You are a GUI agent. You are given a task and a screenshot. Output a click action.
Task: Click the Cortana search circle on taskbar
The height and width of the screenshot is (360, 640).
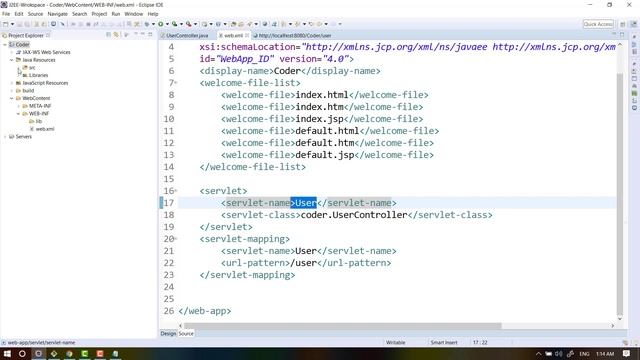point(22,354)
